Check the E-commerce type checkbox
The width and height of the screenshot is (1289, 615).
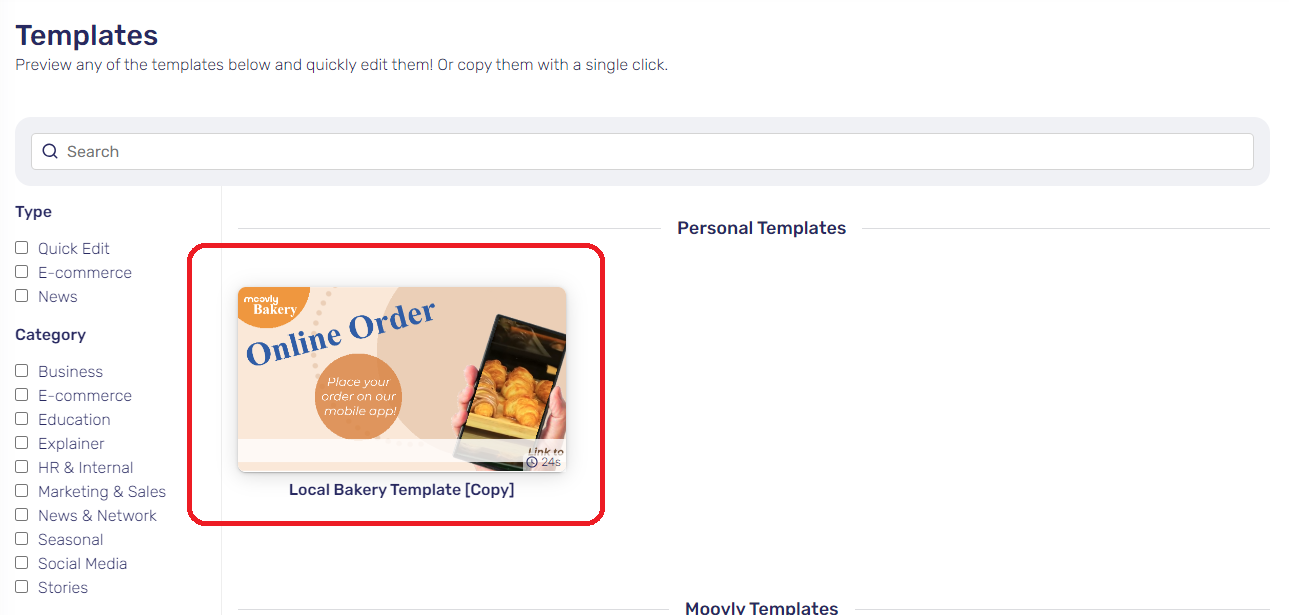[22, 272]
